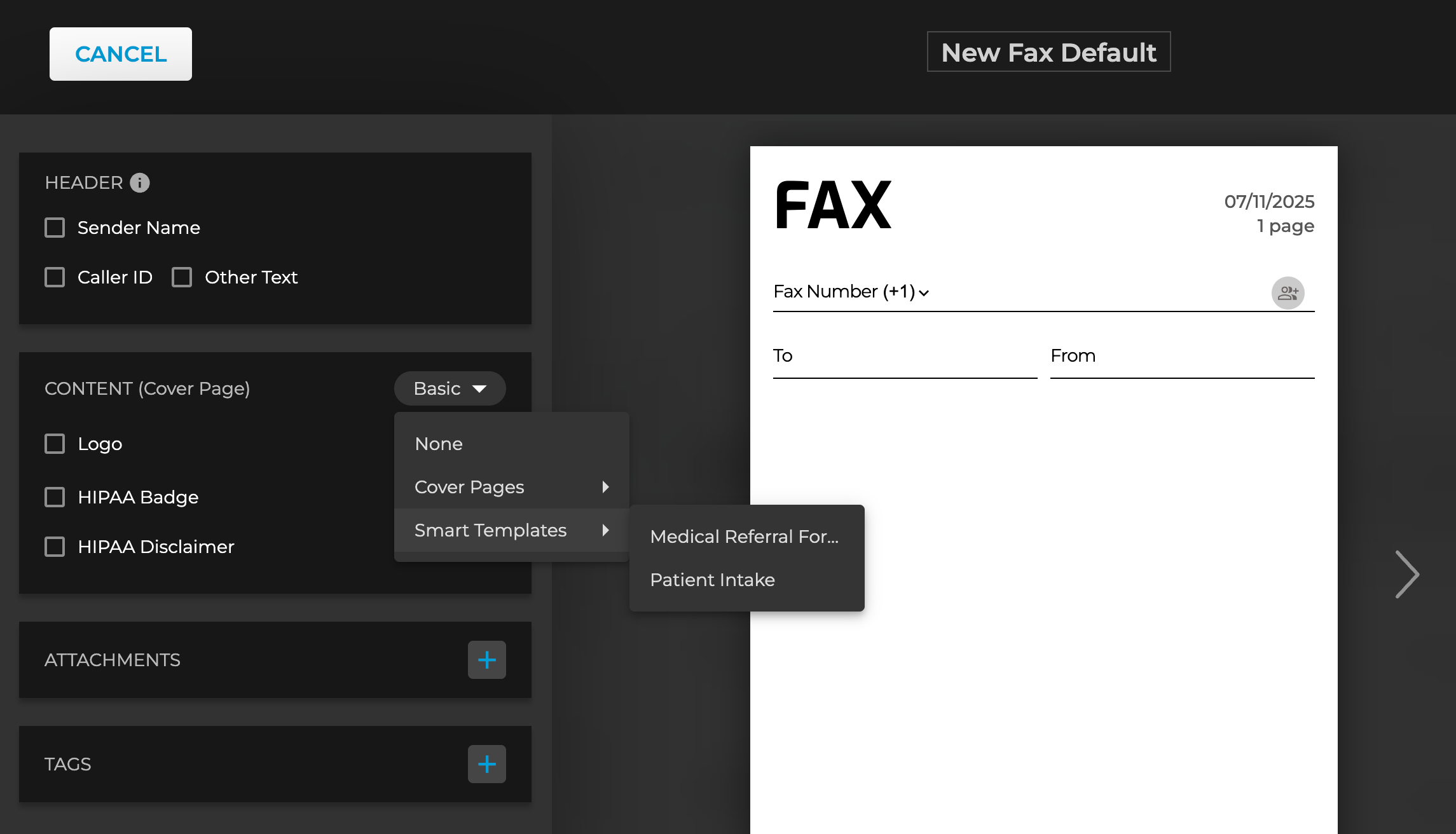Add a tag with plus icon
Viewport: 1456px width, 834px height.
pyautogui.click(x=486, y=764)
